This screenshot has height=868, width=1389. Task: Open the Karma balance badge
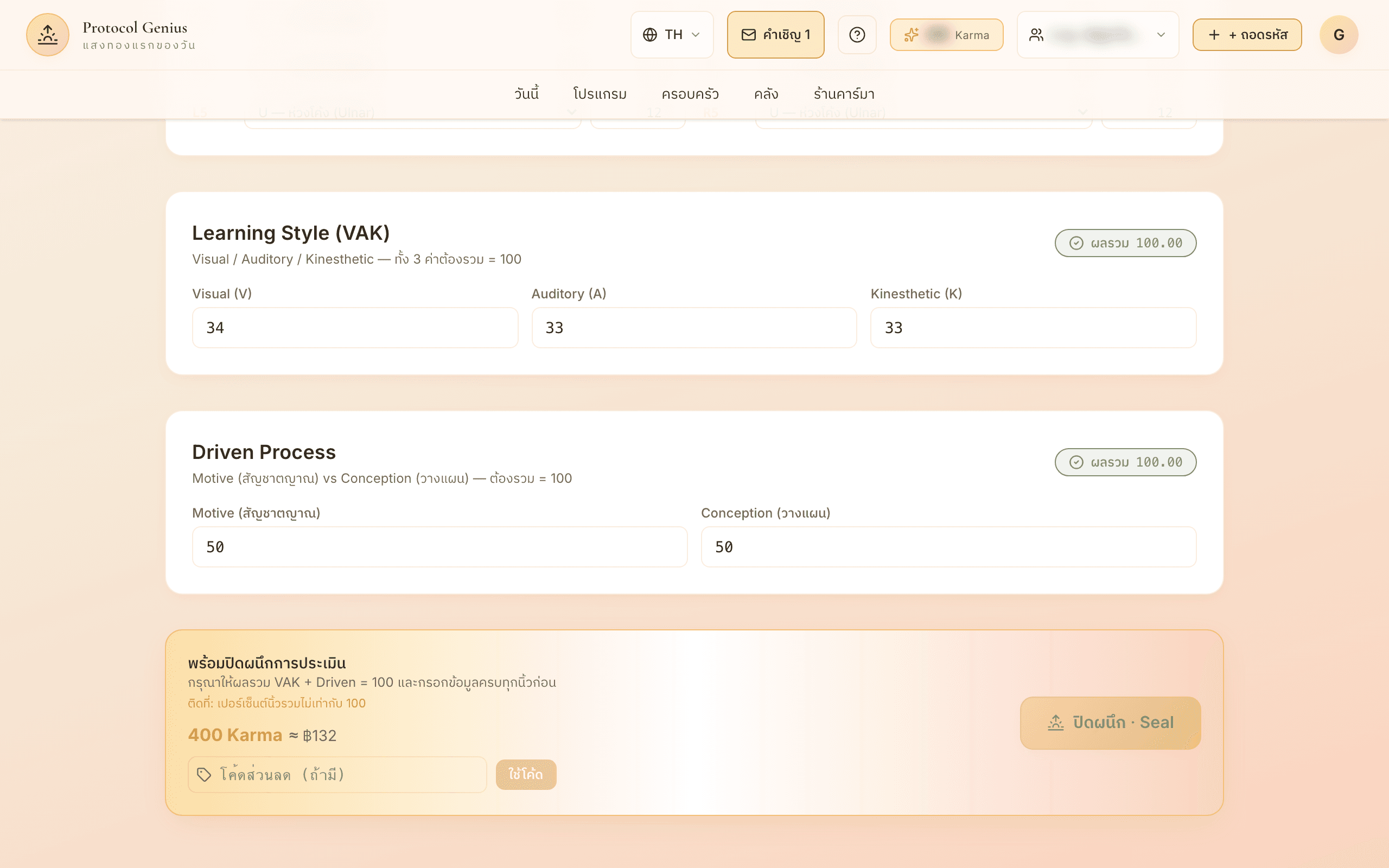coord(946,34)
